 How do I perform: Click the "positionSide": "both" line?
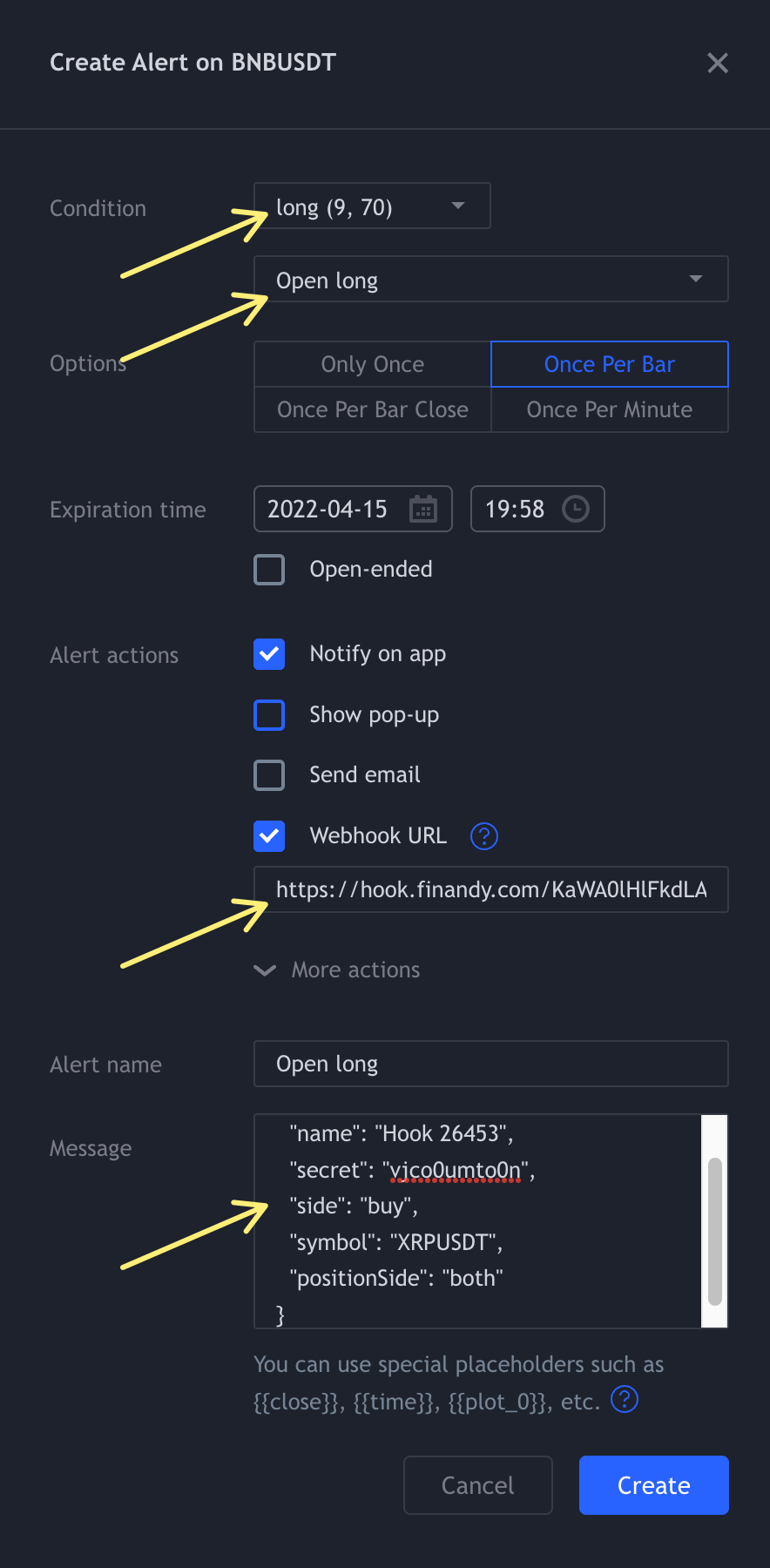coord(396,1278)
